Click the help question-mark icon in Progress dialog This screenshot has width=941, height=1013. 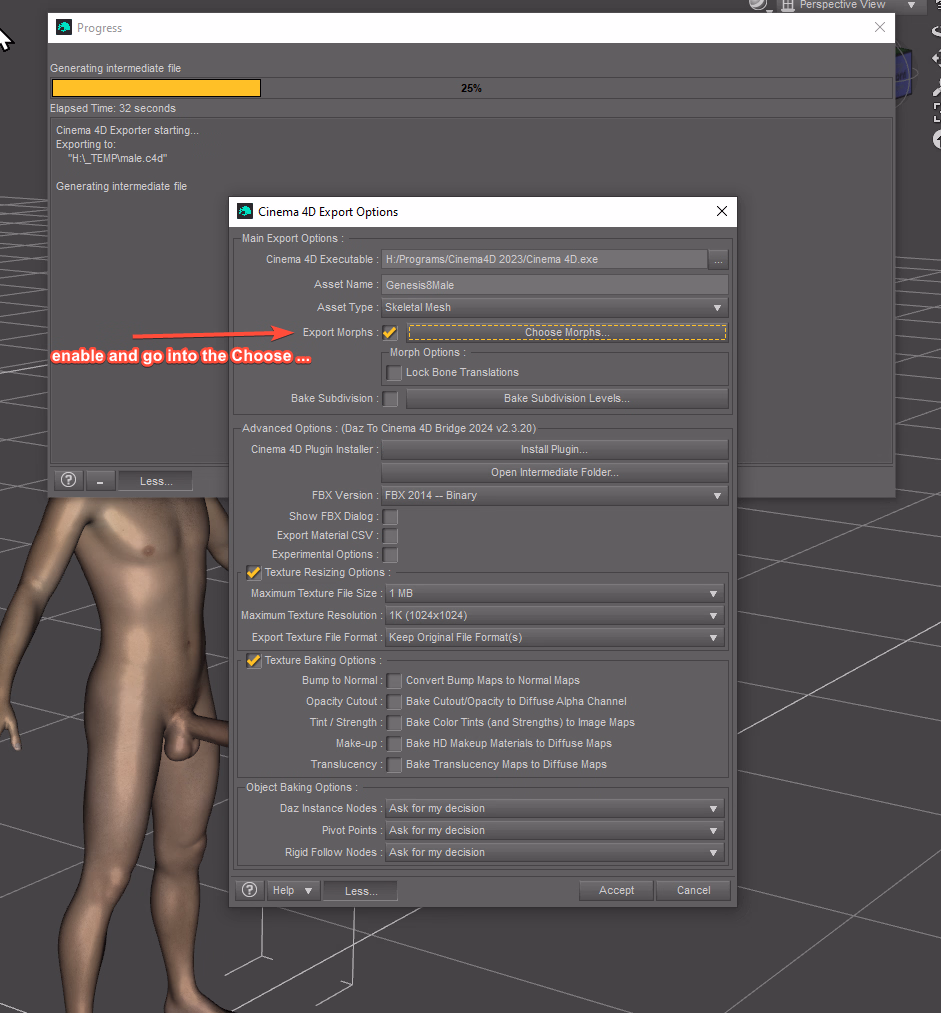point(68,480)
